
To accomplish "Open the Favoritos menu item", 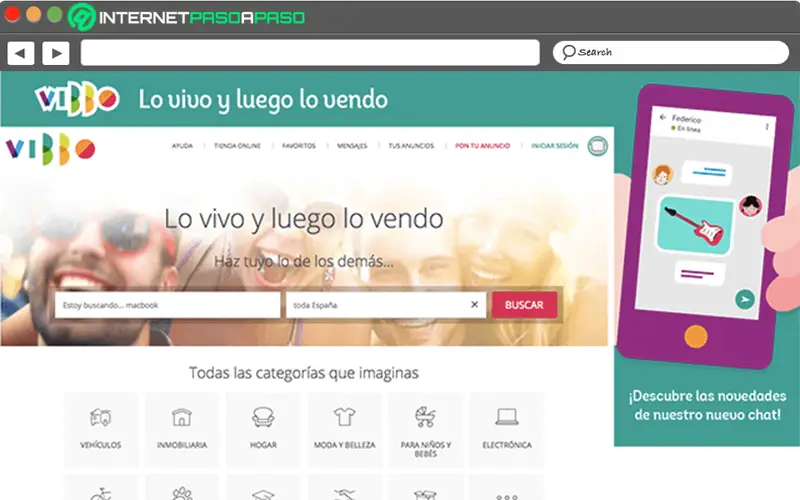I will [x=299, y=146].
